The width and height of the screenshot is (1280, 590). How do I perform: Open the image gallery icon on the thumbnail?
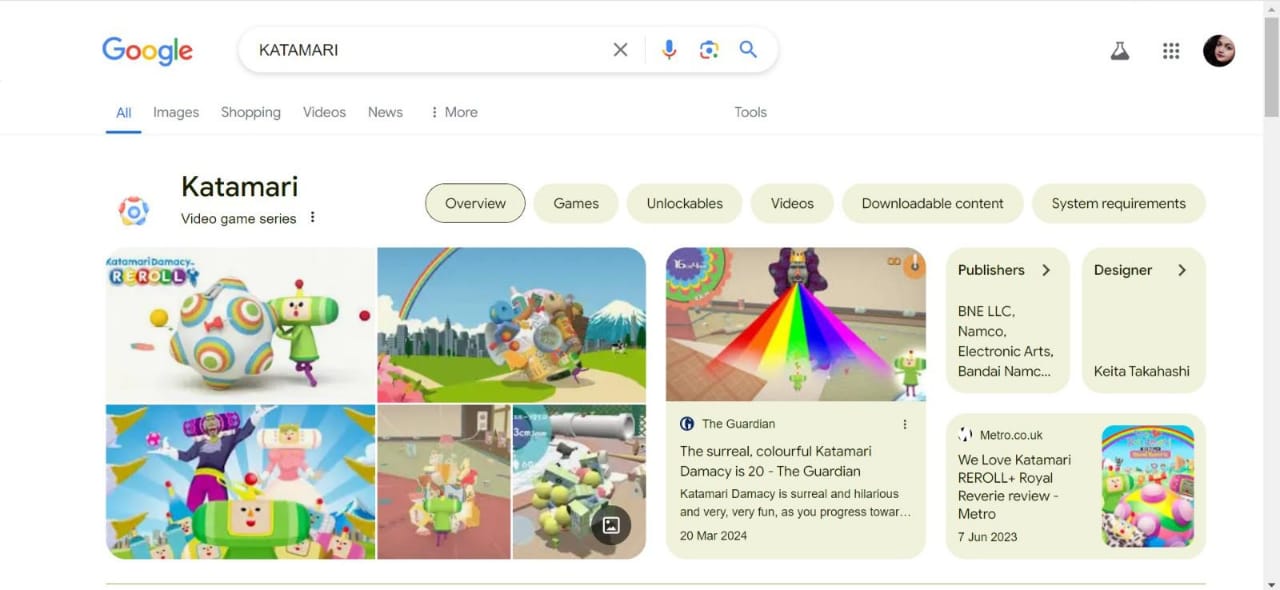tap(611, 523)
